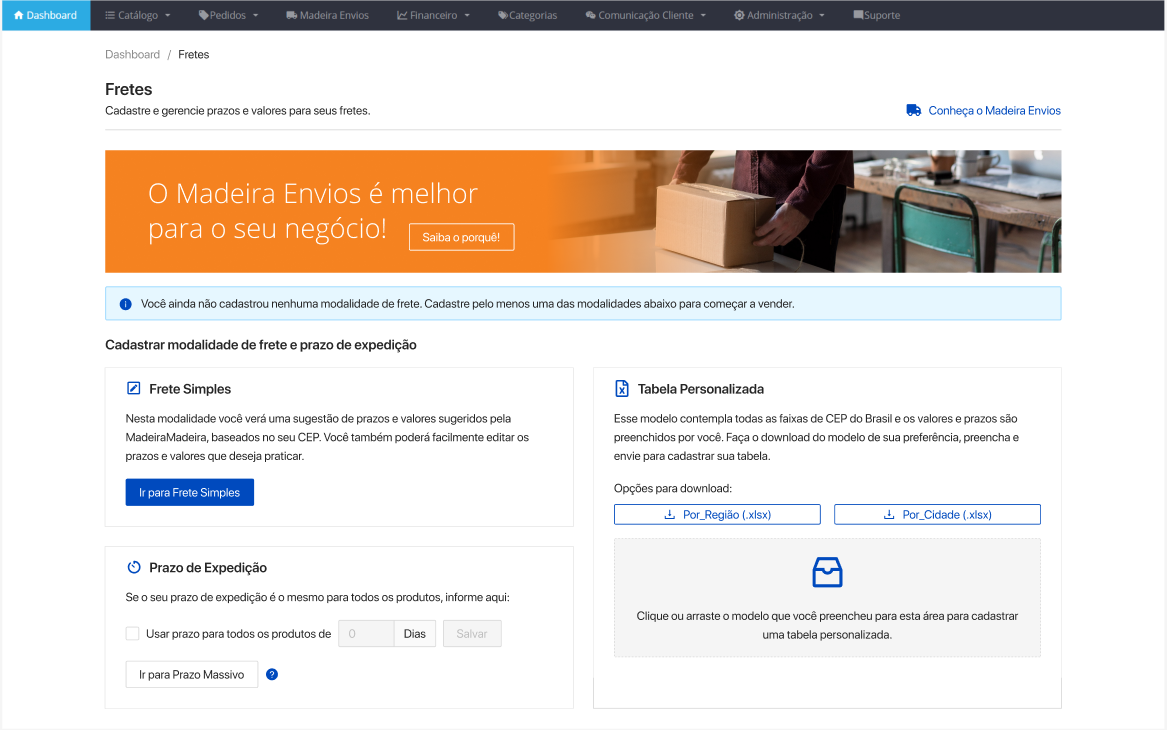Open the Comunicação Cliente dropdown
Viewport: 1167px width, 730px height.
[645, 15]
